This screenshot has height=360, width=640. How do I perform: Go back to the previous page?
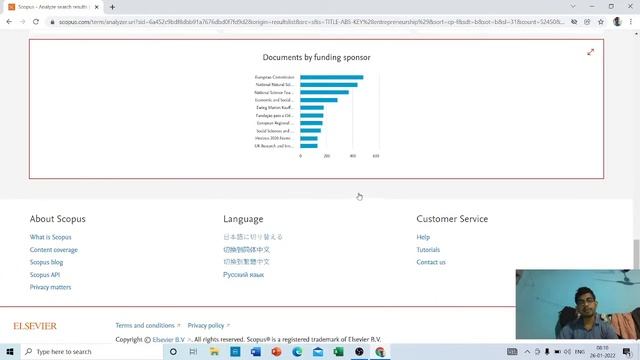click(9, 22)
